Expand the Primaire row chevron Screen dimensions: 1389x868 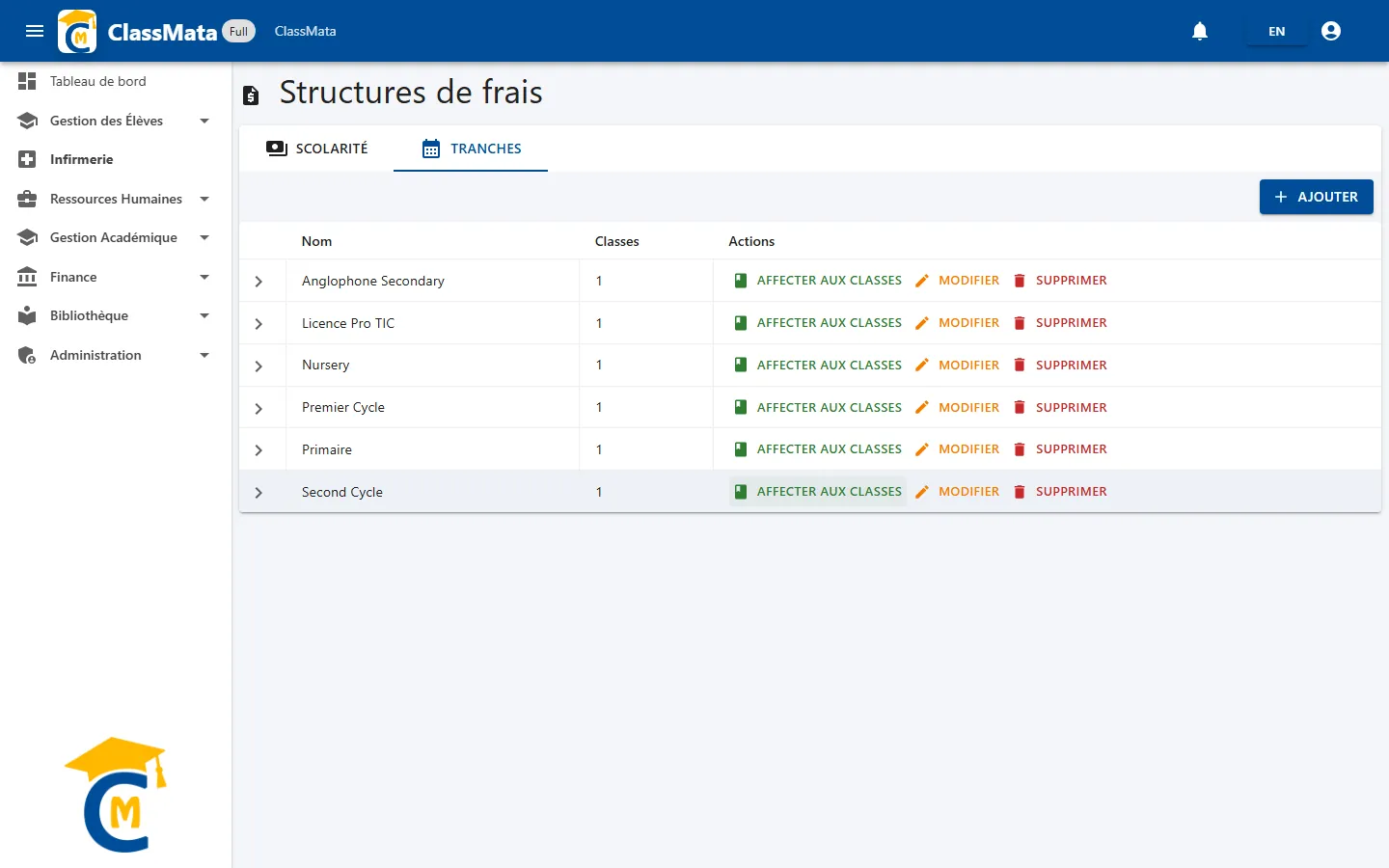click(259, 450)
